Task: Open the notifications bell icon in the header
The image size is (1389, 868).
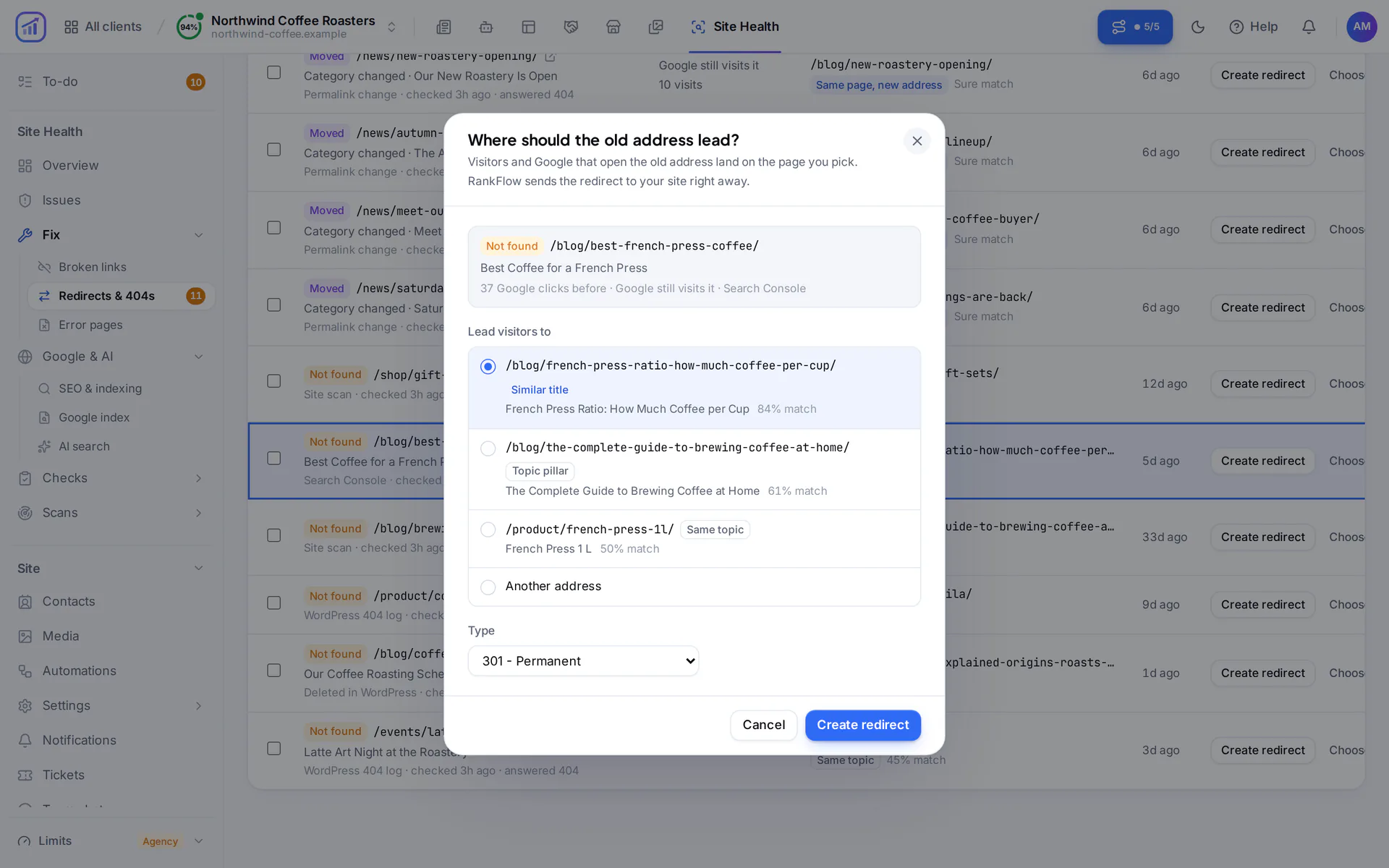Action: [x=1309, y=27]
